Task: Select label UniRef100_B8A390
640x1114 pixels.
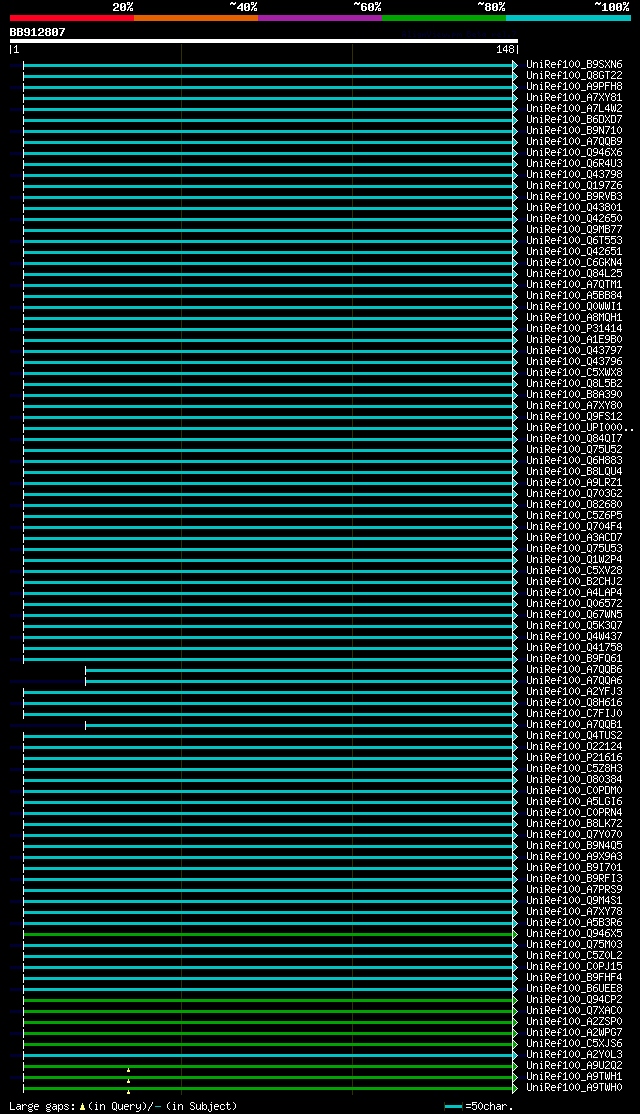Action: coord(574,394)
